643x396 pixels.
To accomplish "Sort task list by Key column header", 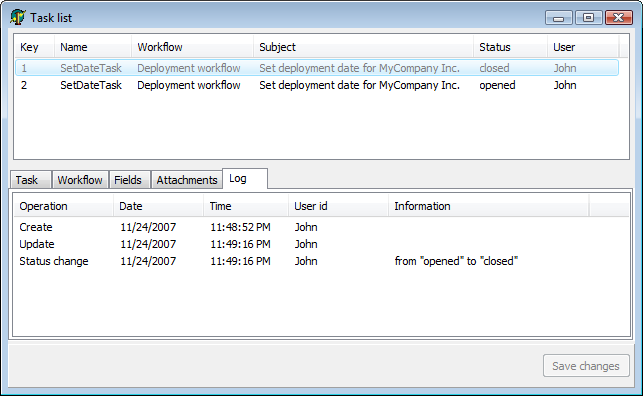I will [x=34, y=47].
